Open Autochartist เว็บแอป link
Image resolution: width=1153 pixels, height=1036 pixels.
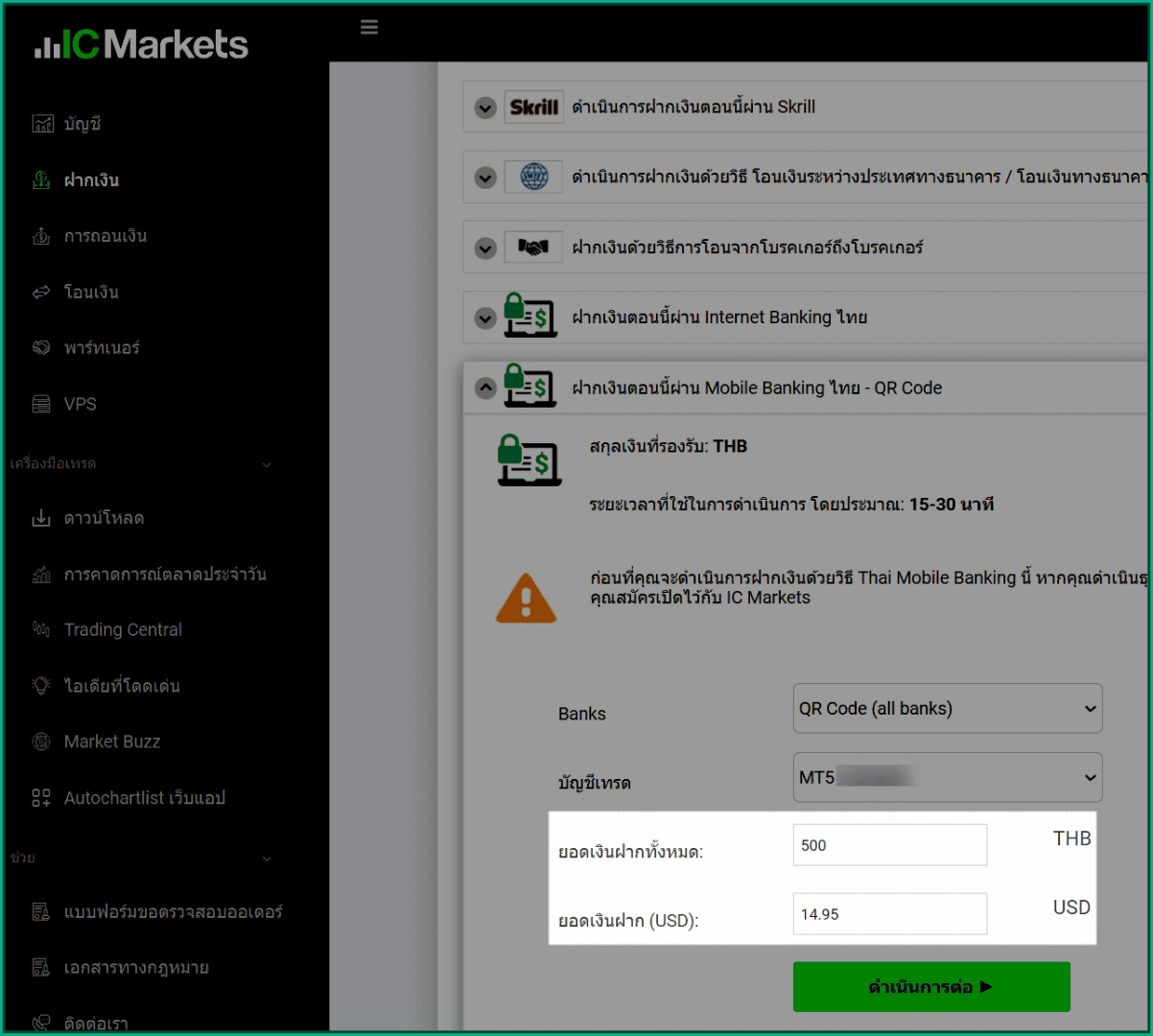click(x=145, y=798)
